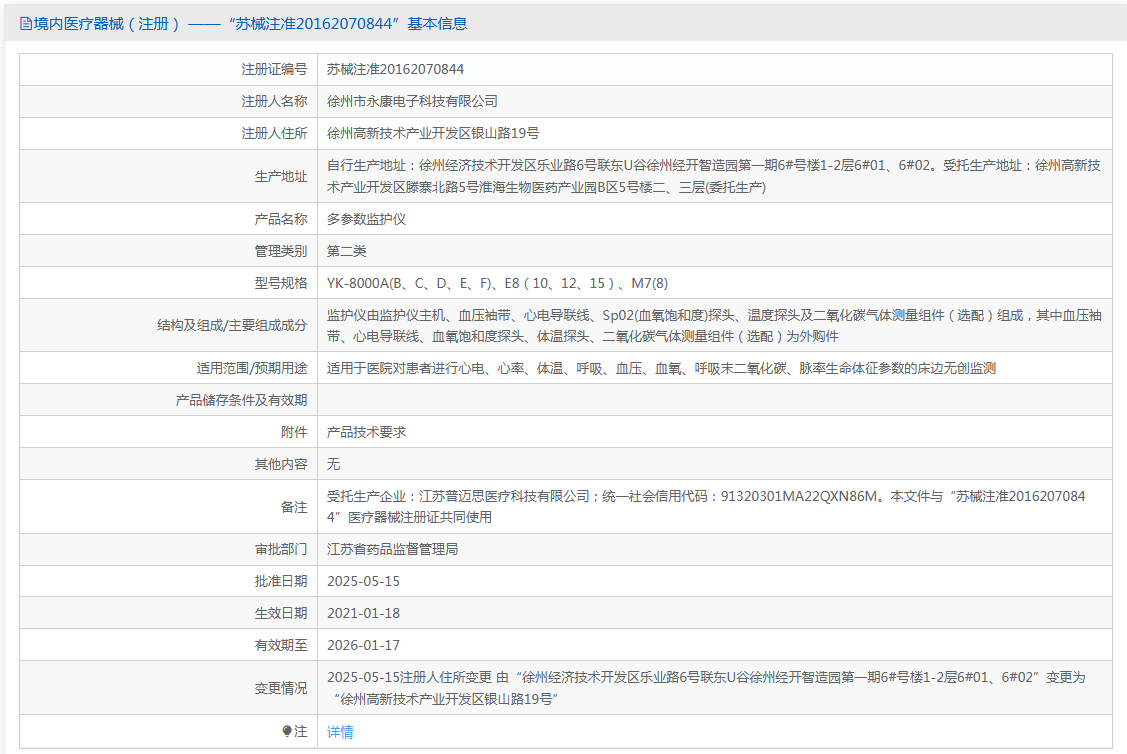Click the 产品储存条件及有效期 label

(242, 400)
